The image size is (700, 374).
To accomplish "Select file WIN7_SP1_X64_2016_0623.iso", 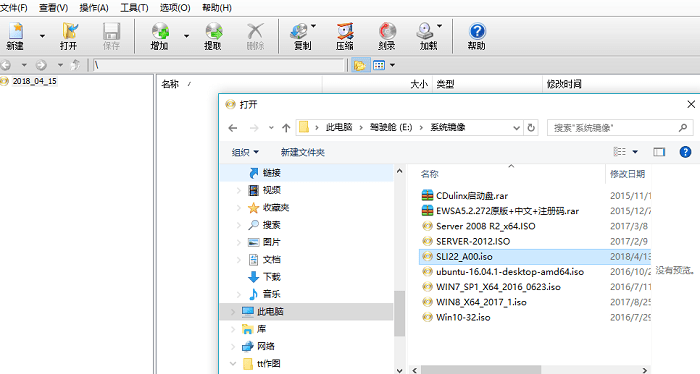I will tap(498, 287).
